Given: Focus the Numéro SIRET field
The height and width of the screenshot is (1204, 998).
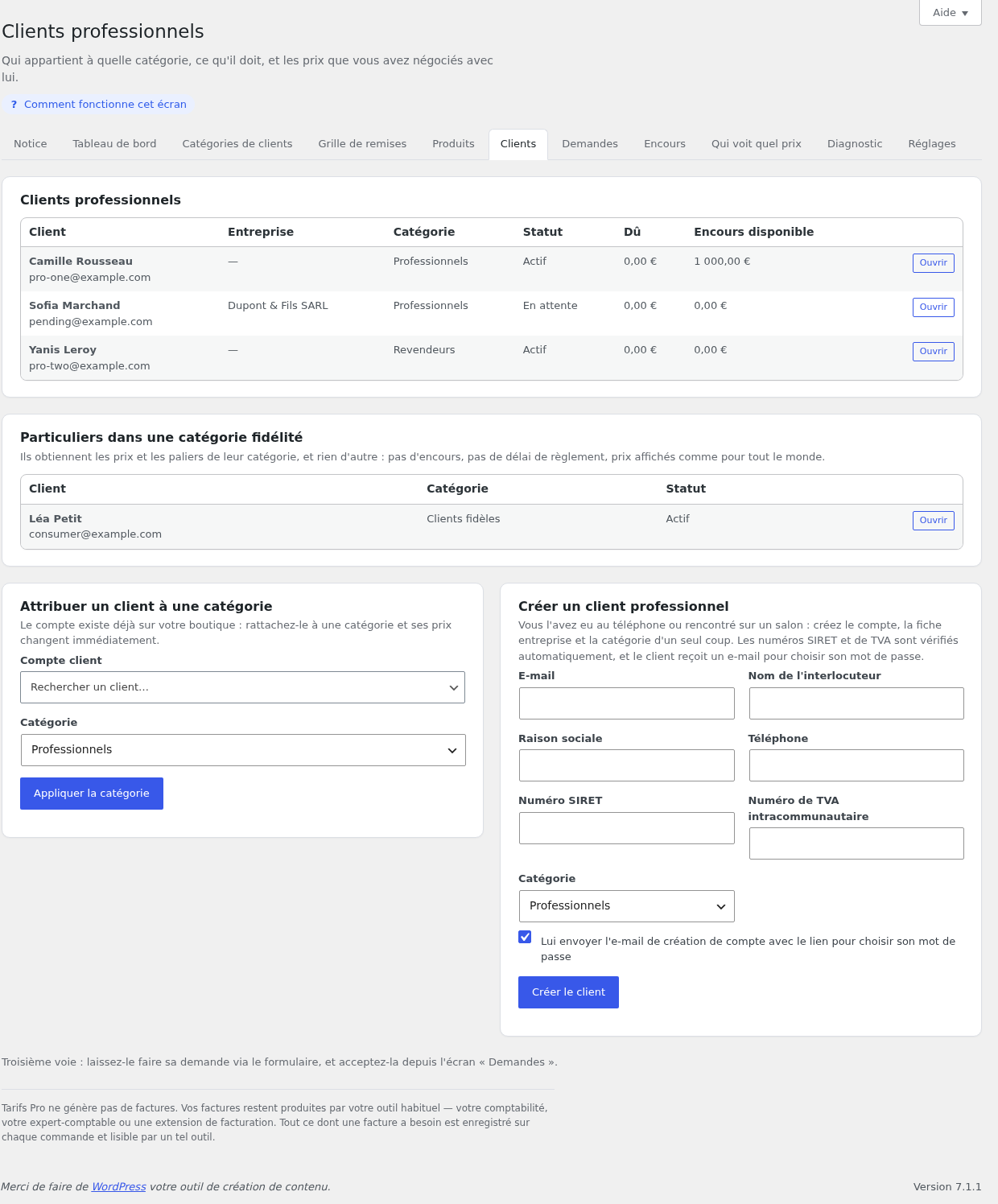Looking at the screenshot, I should (626, 828).
